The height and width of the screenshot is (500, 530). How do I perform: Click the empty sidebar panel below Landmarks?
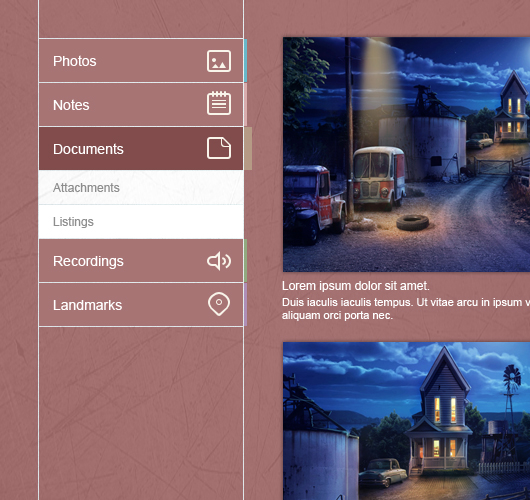[x=141, y=413]
